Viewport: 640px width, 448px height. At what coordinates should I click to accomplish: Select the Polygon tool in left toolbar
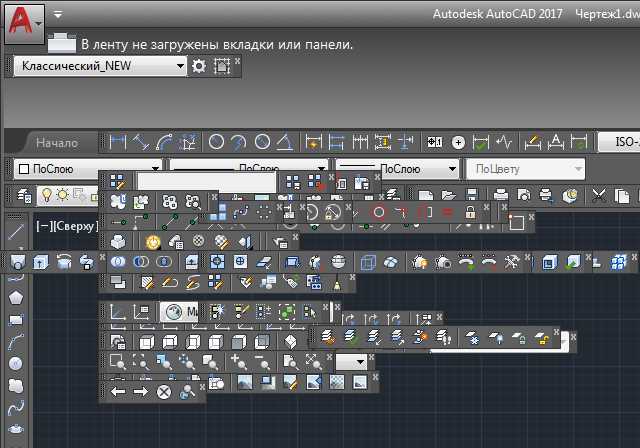click(16, 297)
